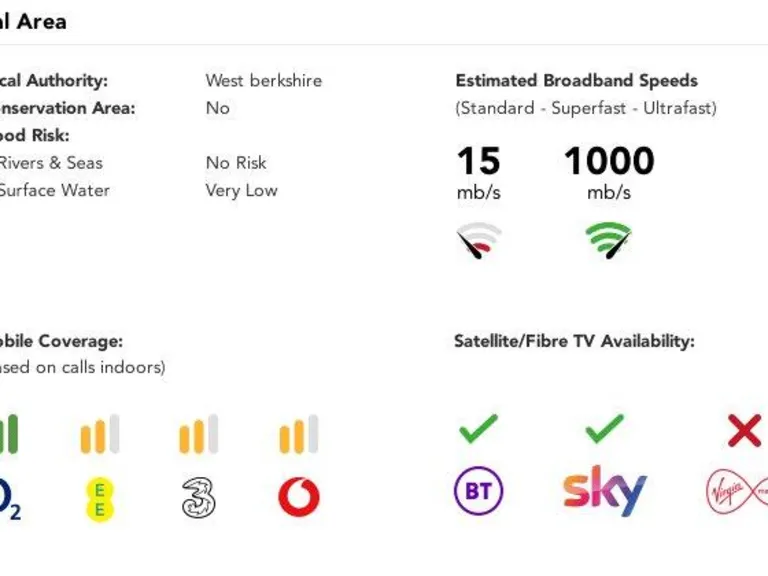Click the EE network logo
The height and width of the screenshot is (576, 768).
click(99, 499)
